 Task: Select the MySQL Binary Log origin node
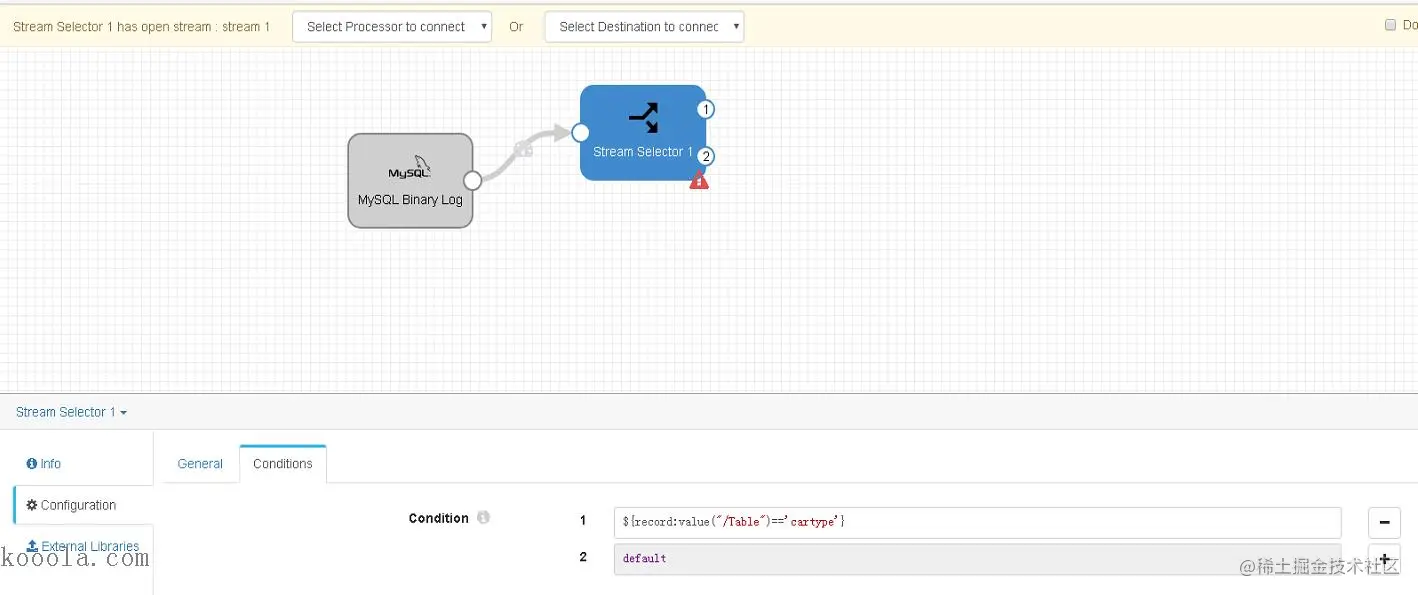pyautogui.click(x=410, y=181)
